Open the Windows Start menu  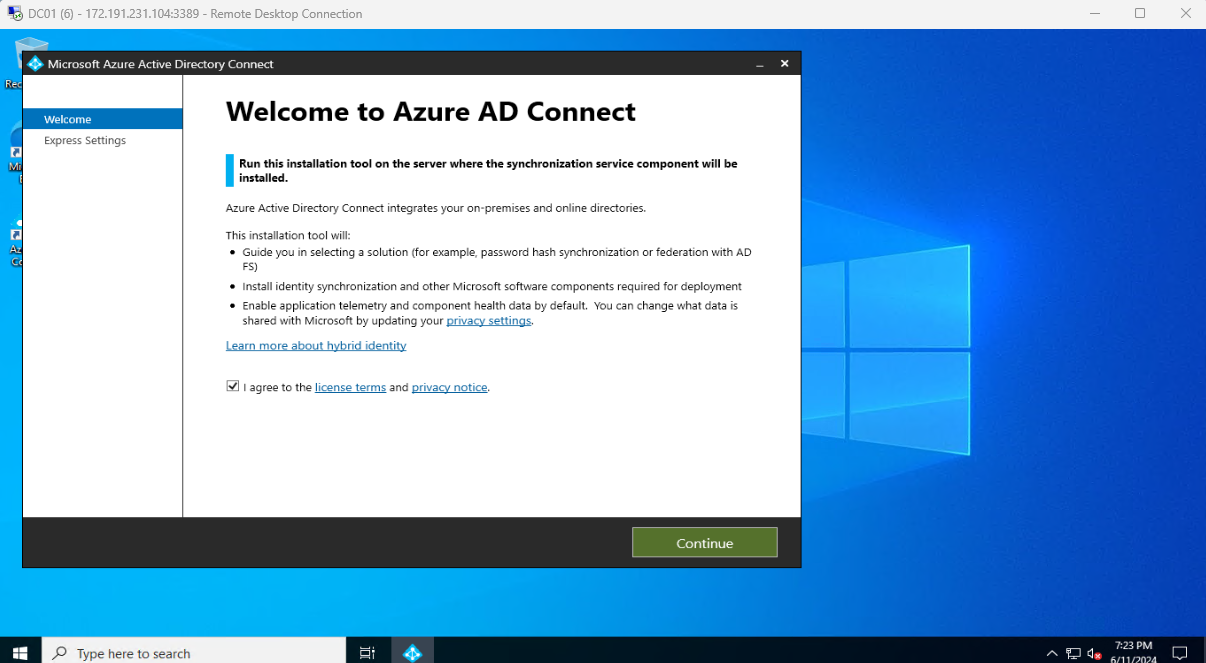click(20, 653)
